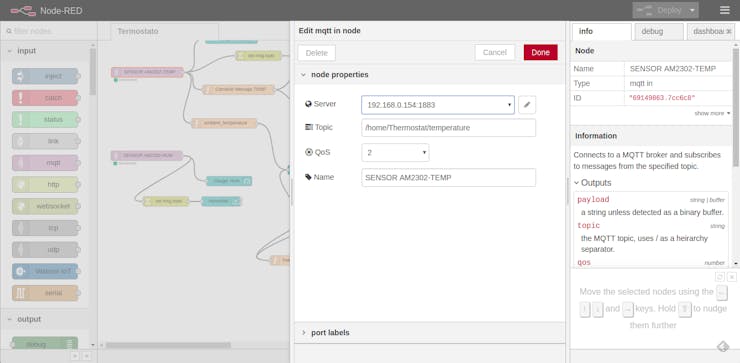The width and height of the screenshot is (740, 363).
Task: Select the Watson IoT node in palette
Action: coord(46,271)
